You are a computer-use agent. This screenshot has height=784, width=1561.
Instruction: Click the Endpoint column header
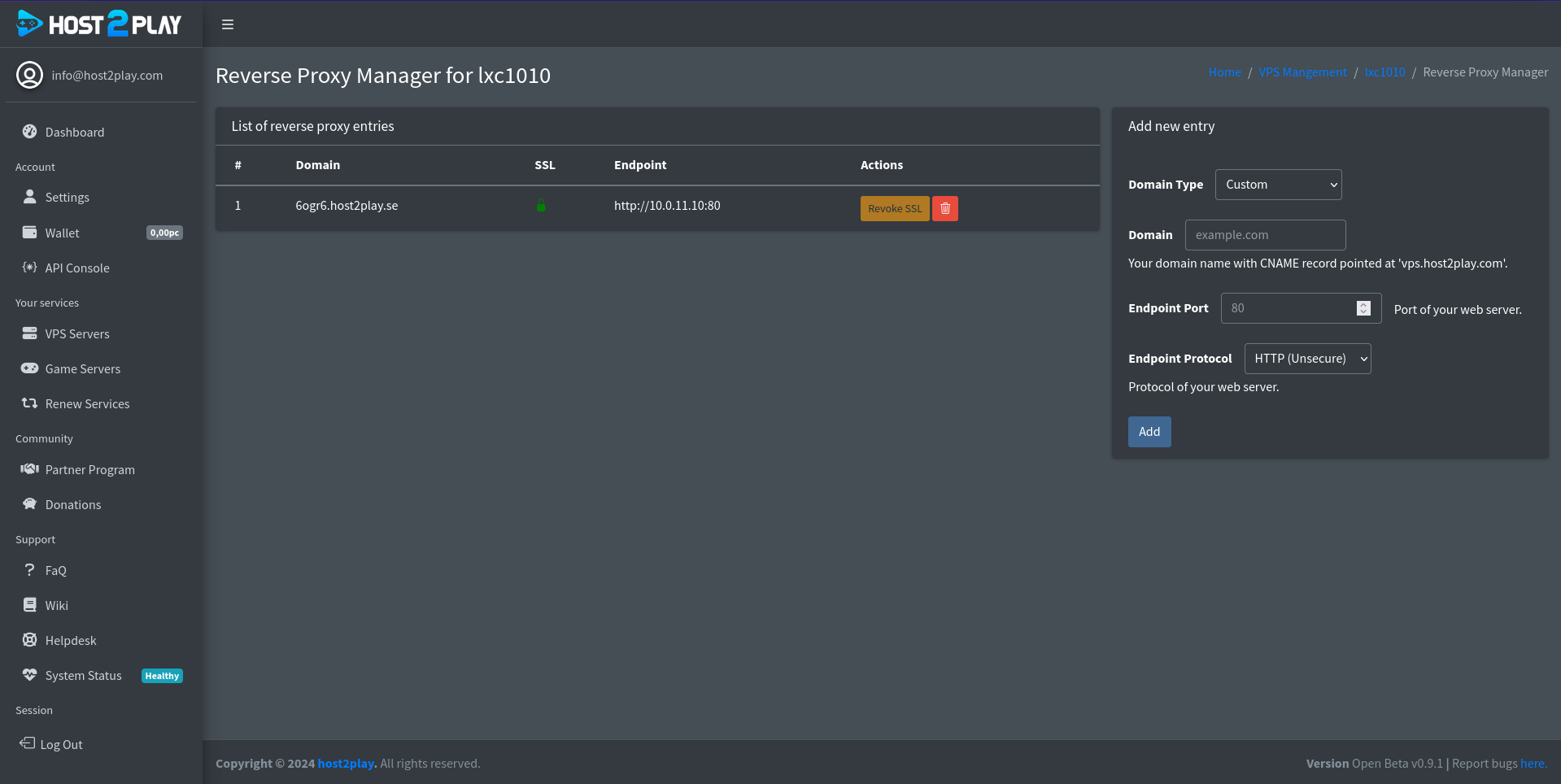pos(640,165)
